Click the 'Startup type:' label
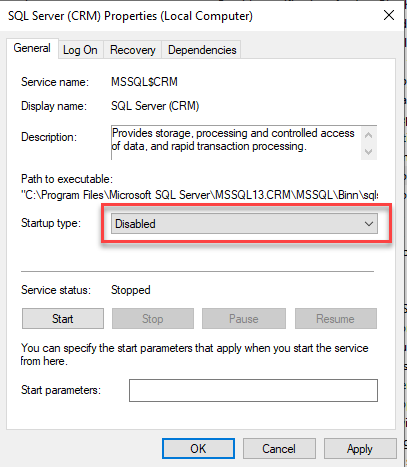 [51, 223]
